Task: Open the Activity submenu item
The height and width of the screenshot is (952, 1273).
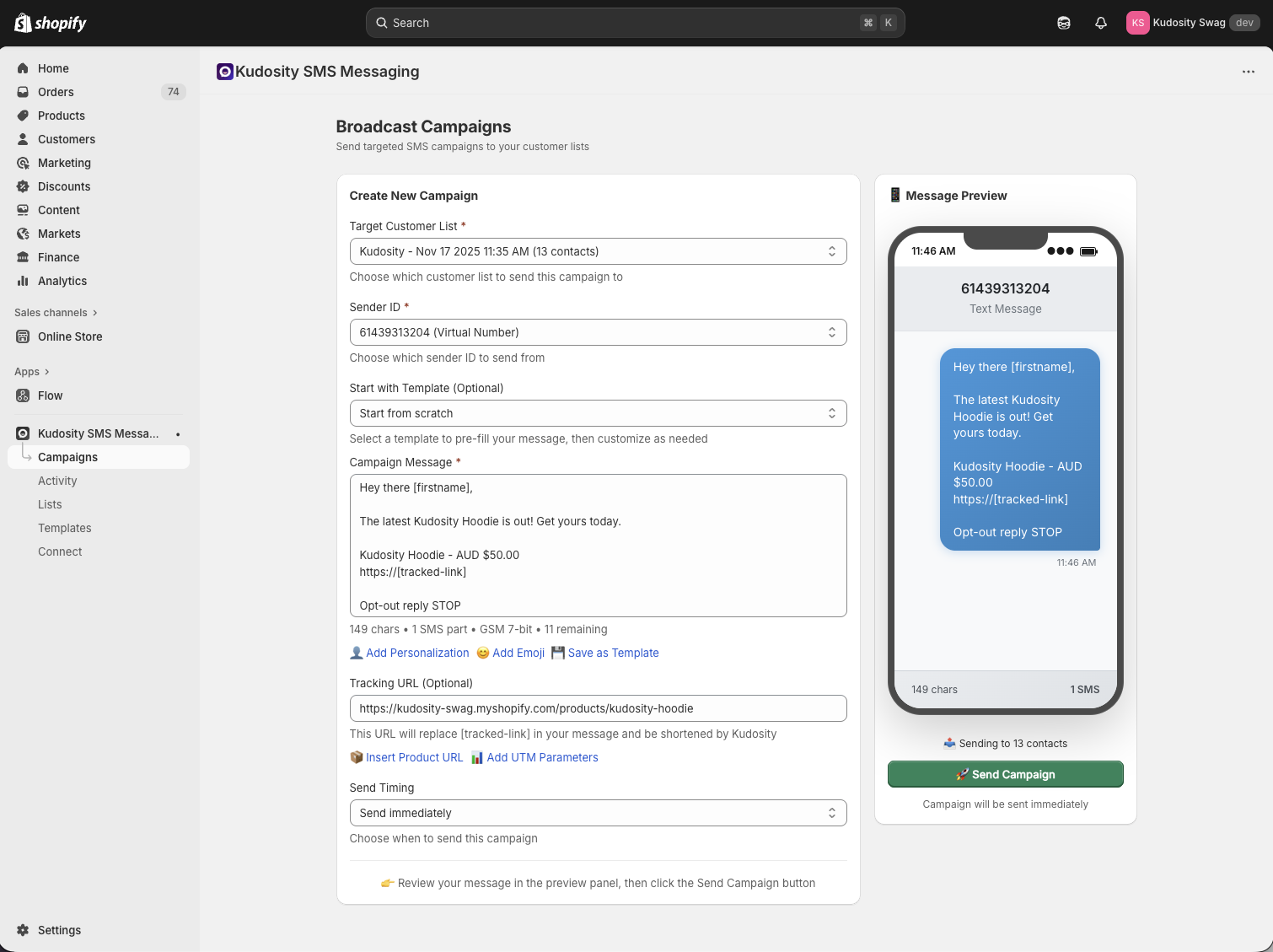Action: [x=57, y=481]
